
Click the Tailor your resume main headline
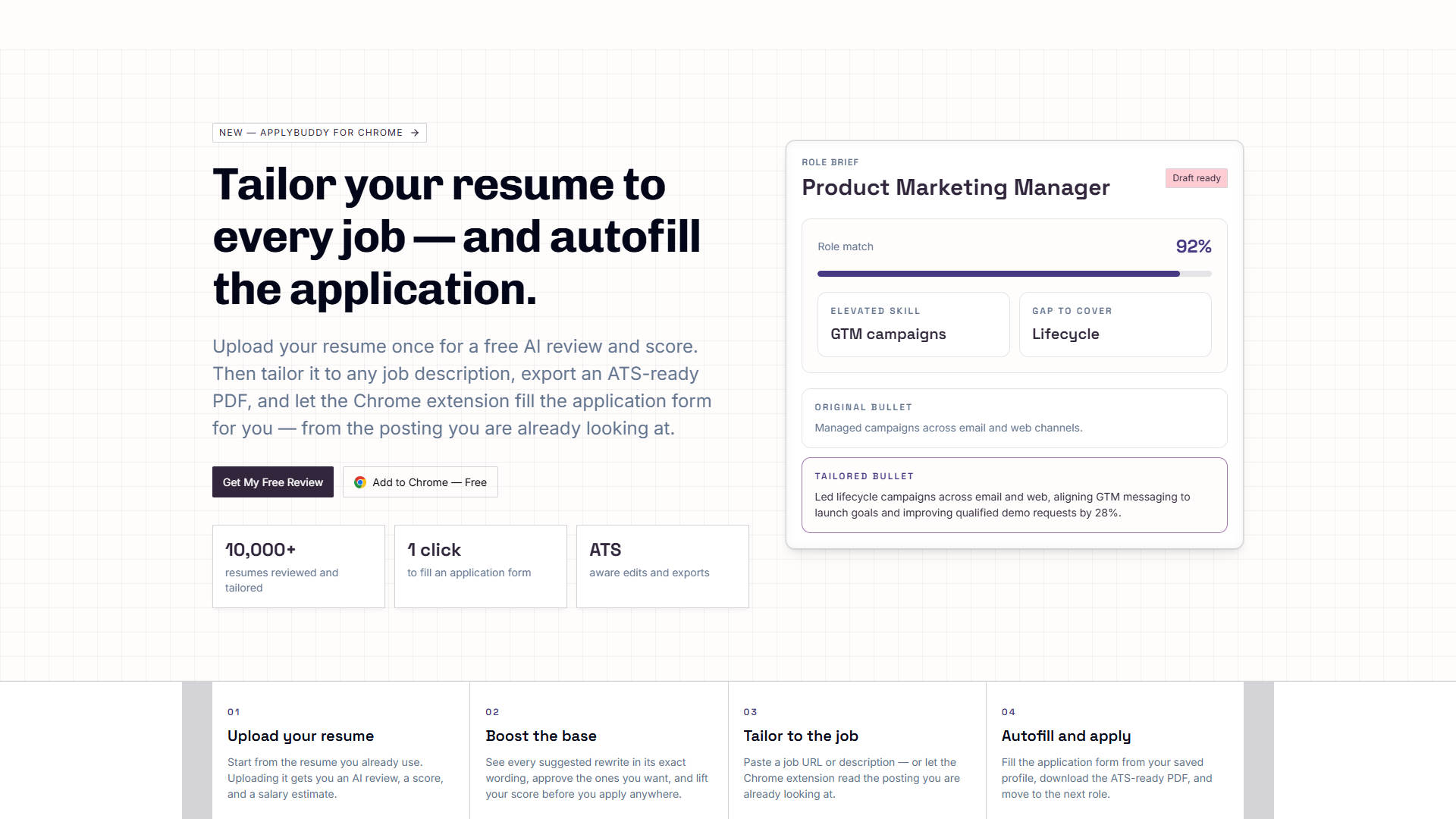point(457,237)
